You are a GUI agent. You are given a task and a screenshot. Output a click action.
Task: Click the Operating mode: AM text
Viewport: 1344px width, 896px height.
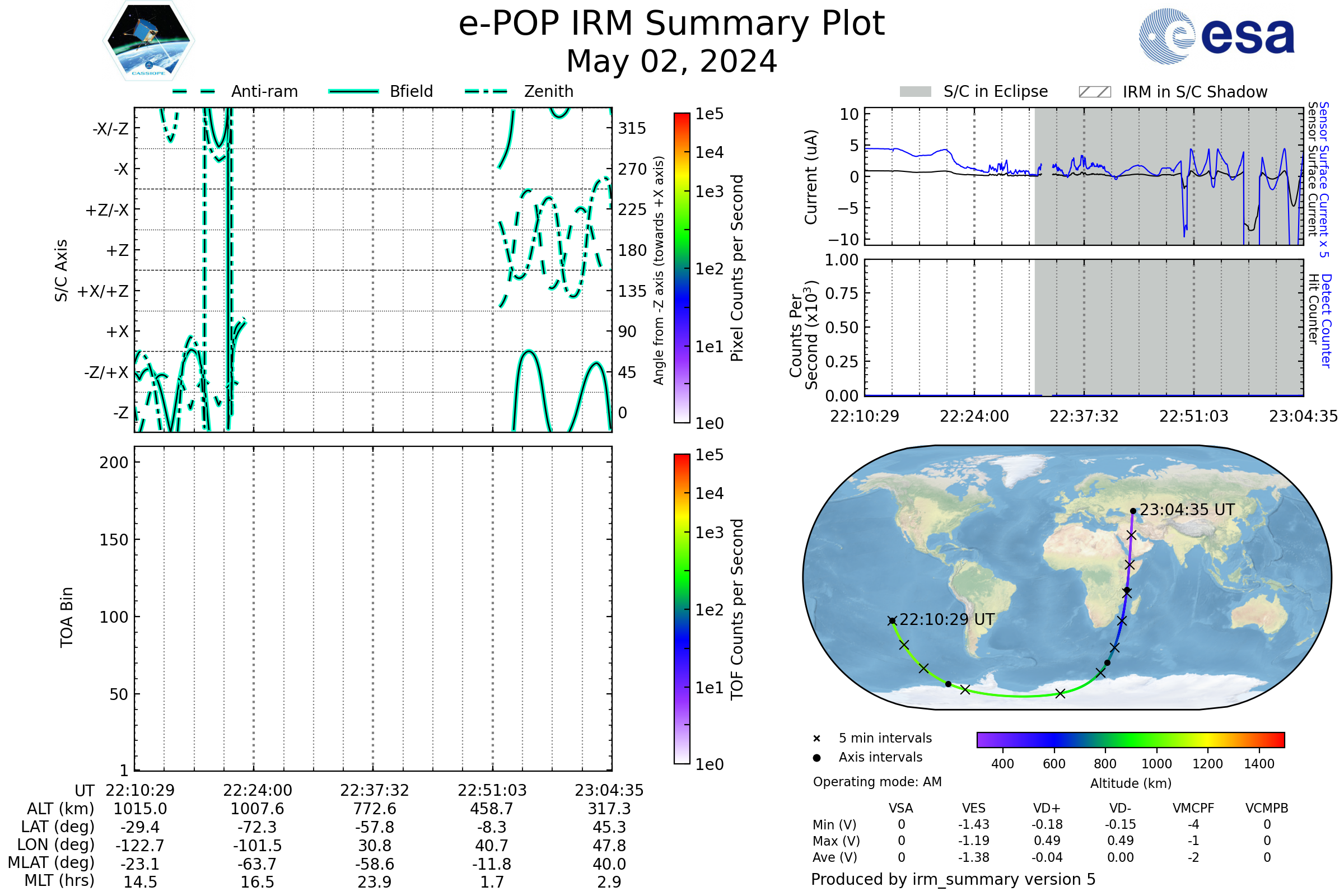(877, 782)
